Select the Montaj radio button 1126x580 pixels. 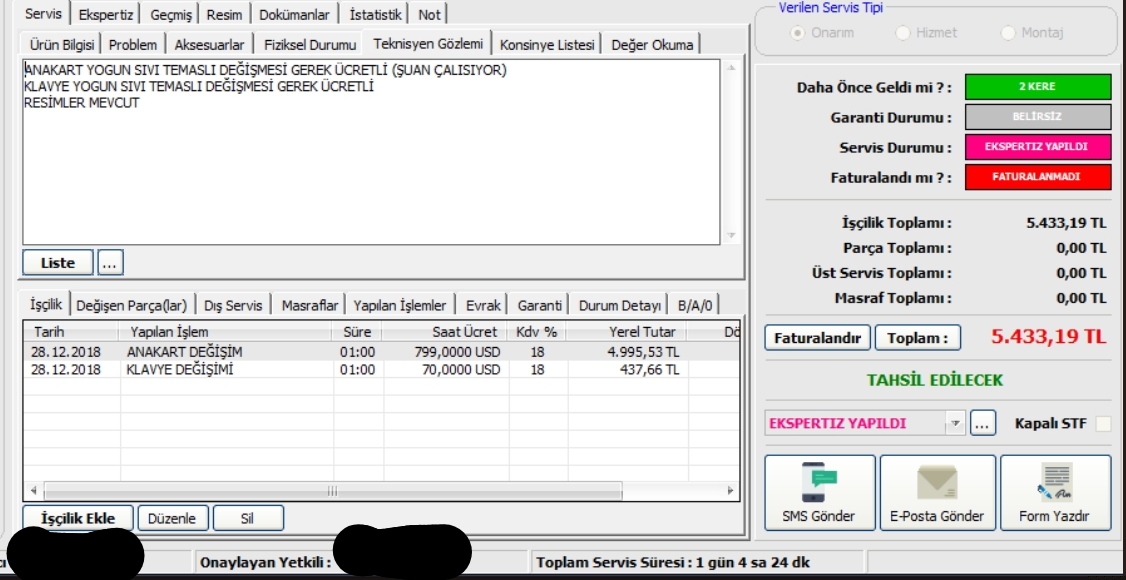coord(1008,33)
